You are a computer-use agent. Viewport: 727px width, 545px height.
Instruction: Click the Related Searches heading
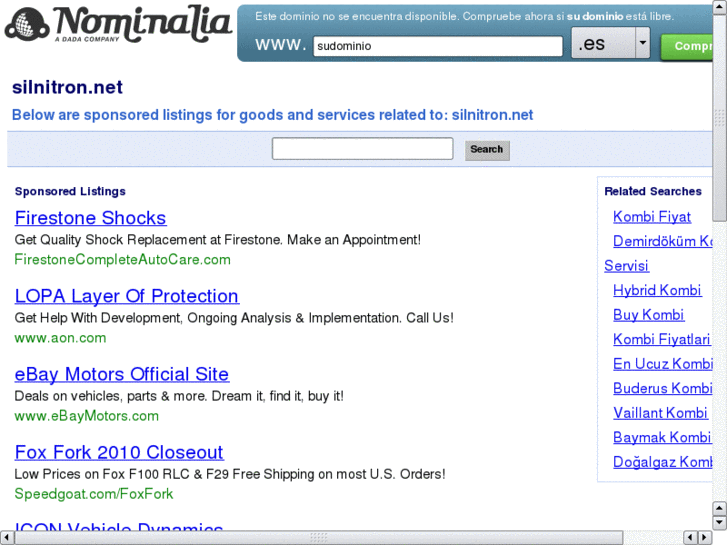click(x=653, y=191)
